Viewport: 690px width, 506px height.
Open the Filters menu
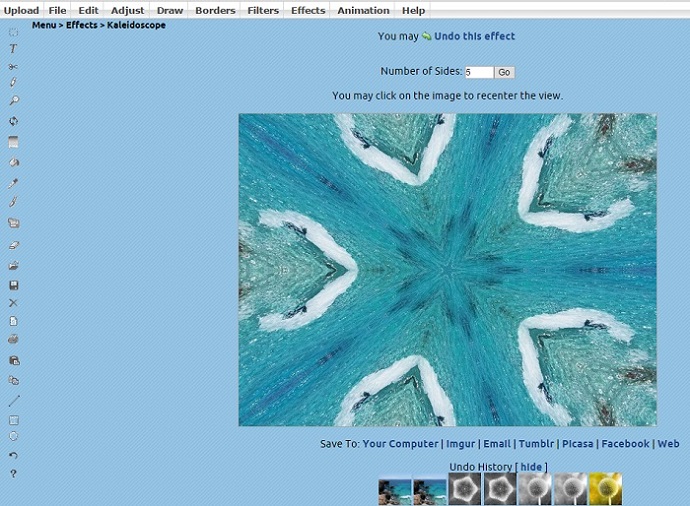pos(263,10)
